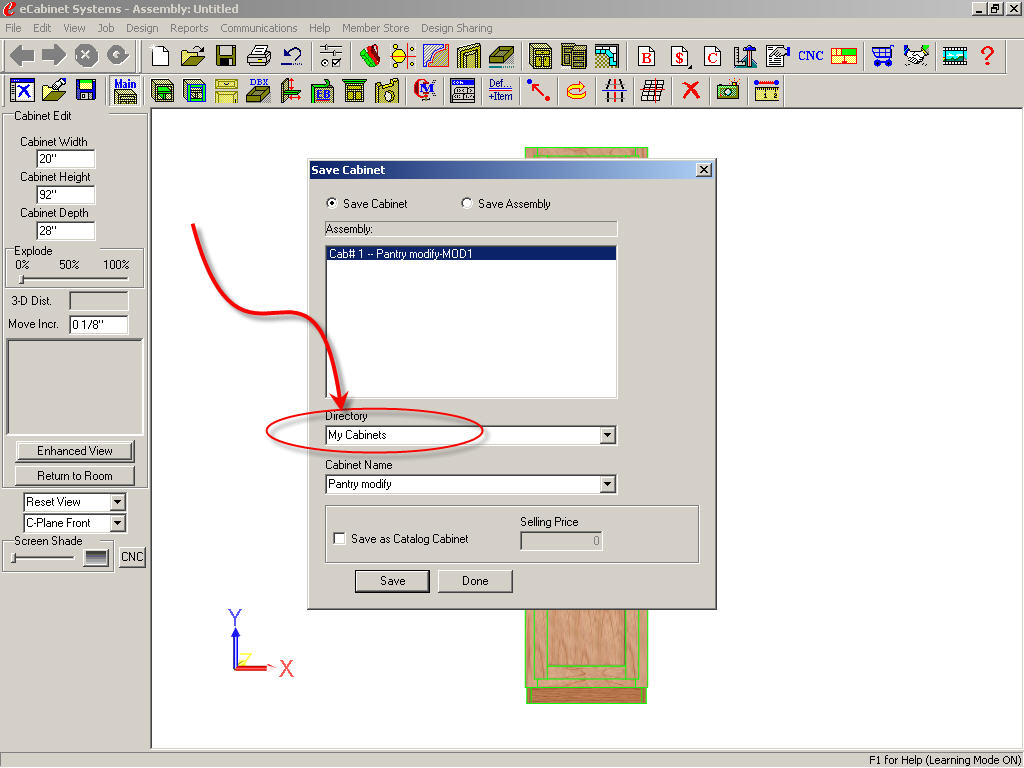Click the Move Incr. input field
The image size is (1024, 768).
click(99, 325)
